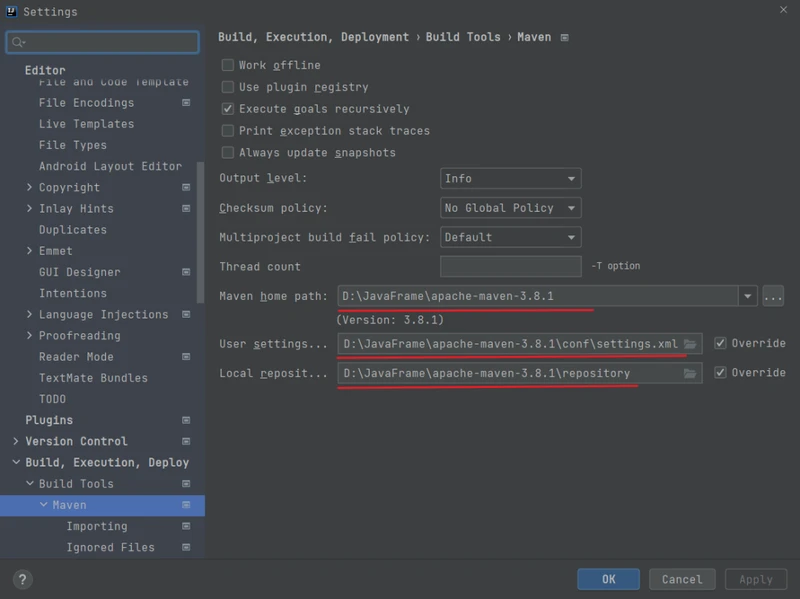Select Importing under Maven
Screen dimensions: 800x599
pos(97,526)
